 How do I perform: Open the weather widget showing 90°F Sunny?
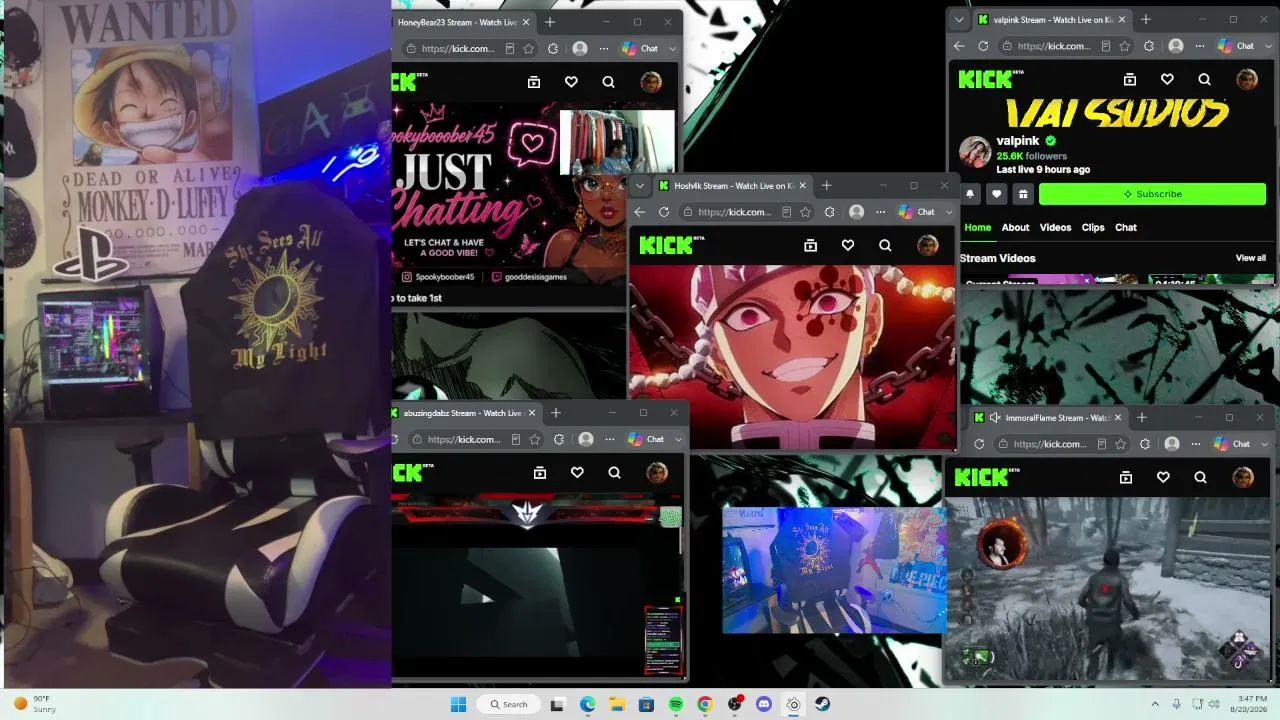(x=35, y=704)
